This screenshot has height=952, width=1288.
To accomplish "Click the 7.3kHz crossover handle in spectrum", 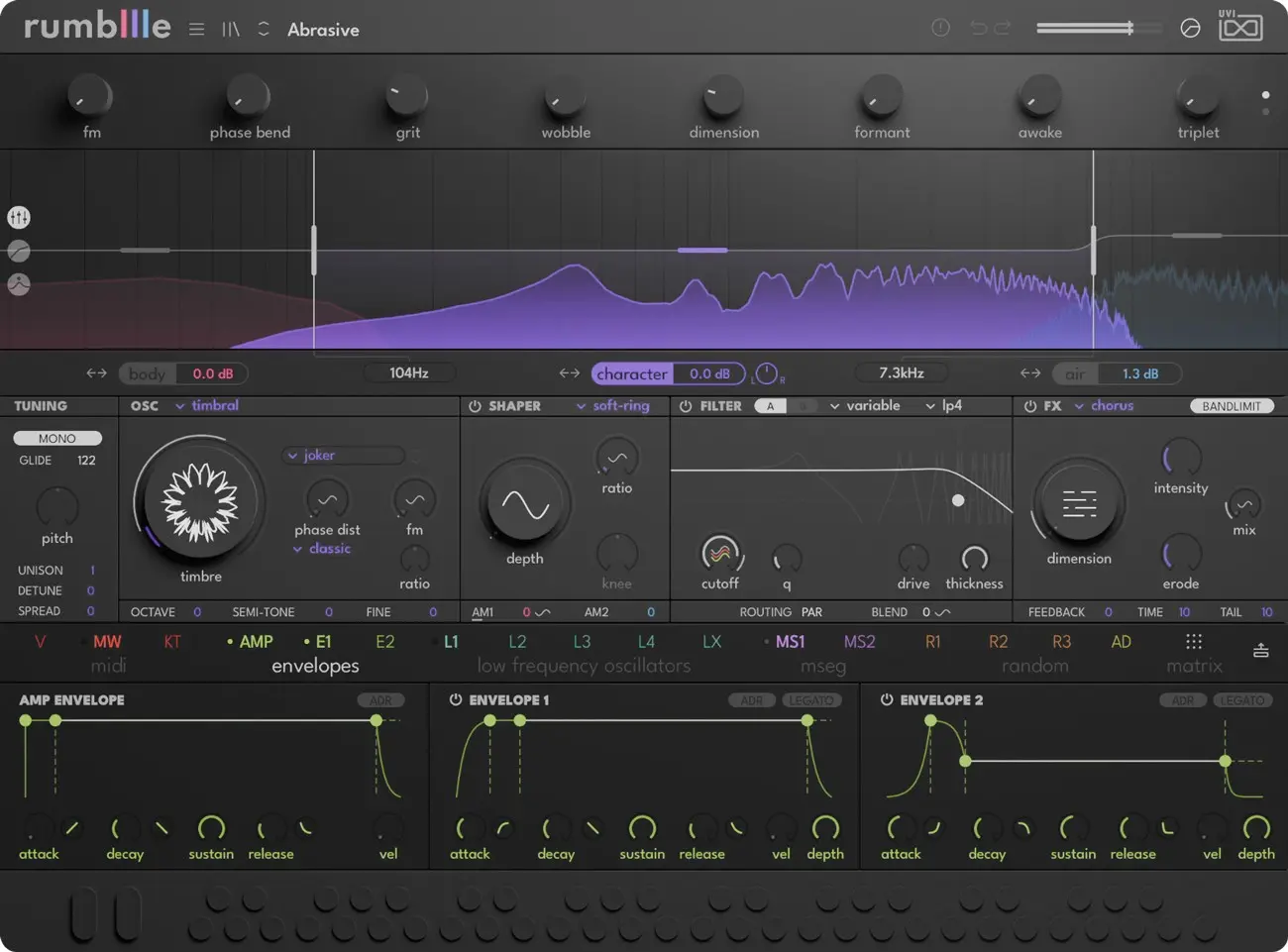I will coord(1094,250).
